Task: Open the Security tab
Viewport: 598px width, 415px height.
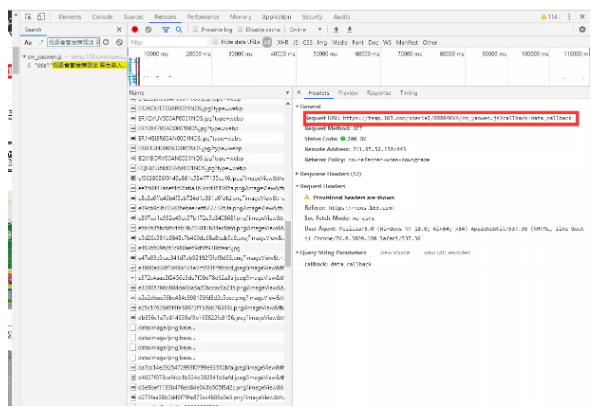Action: click(312, 17)
